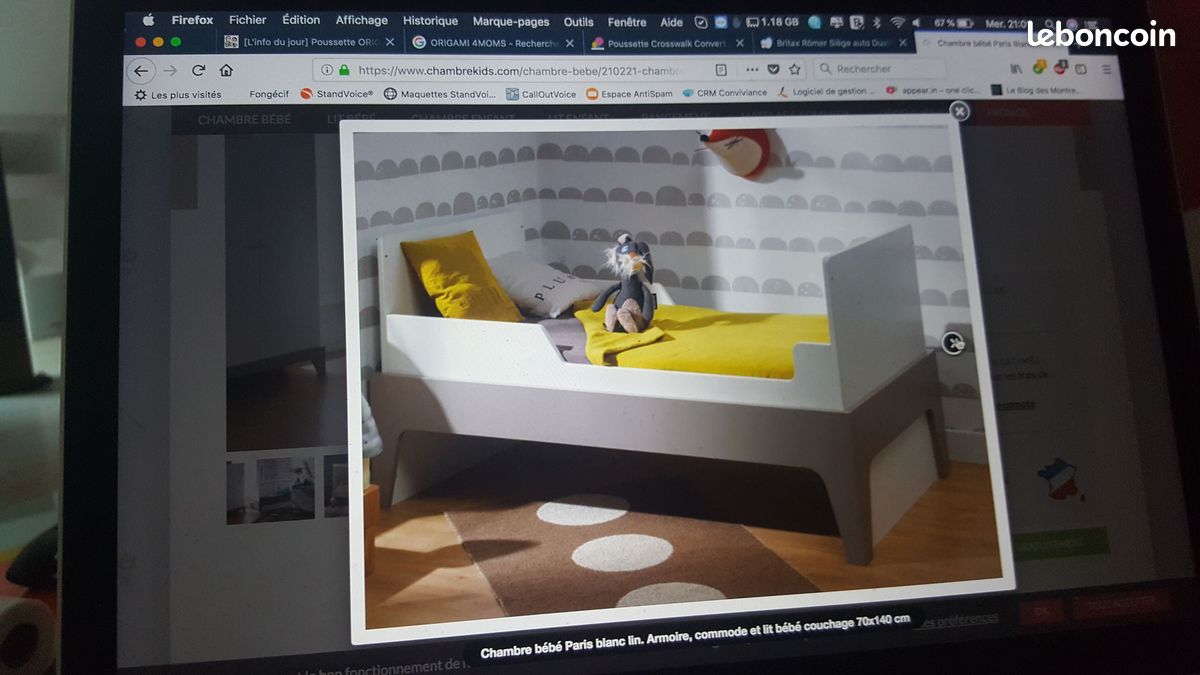
Task: Open the Firefox hamburger menu
Action: pos(1106,70)
